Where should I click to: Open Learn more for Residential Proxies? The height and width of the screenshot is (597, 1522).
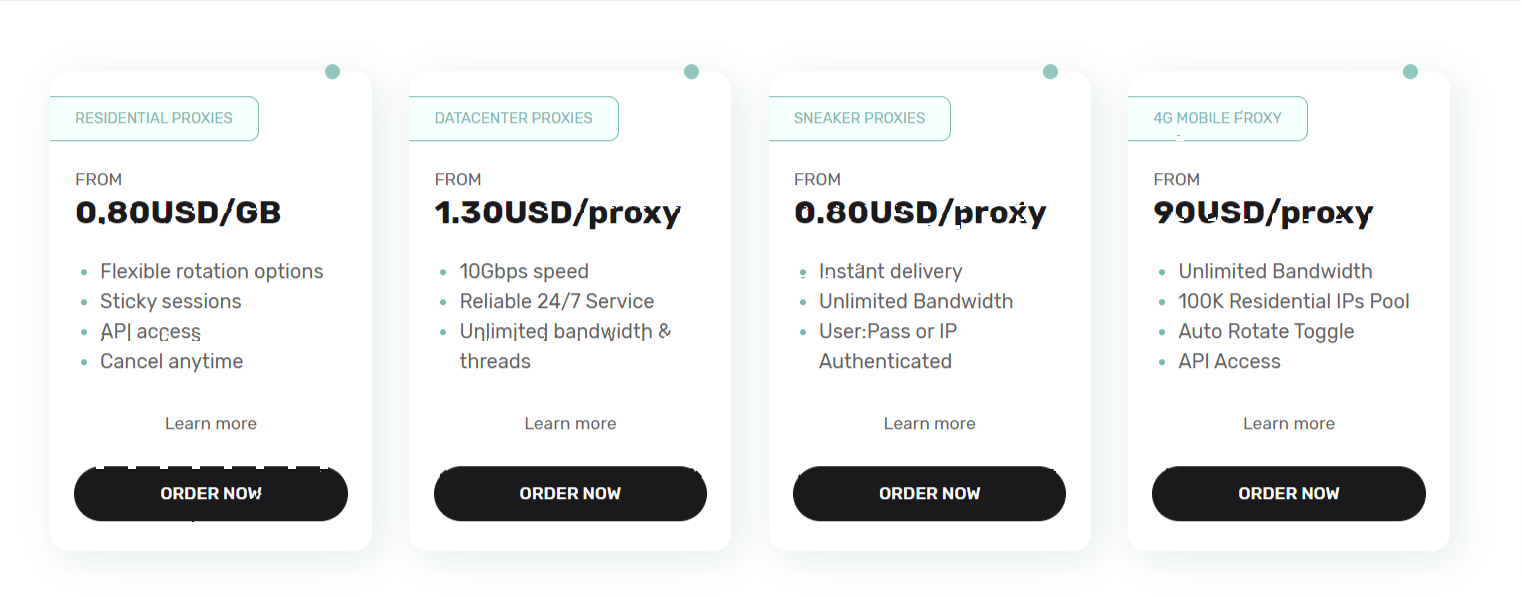(x=211, y=424)
